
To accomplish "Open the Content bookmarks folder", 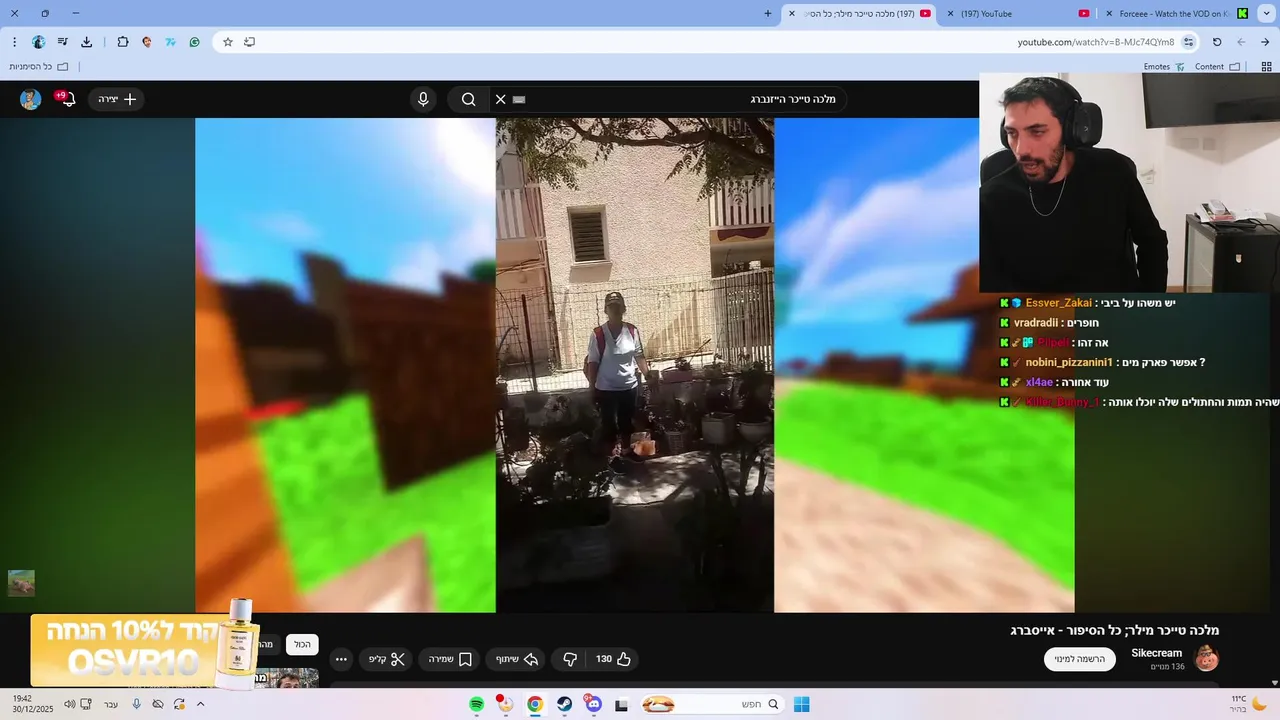I will (x=1217, y=67).
